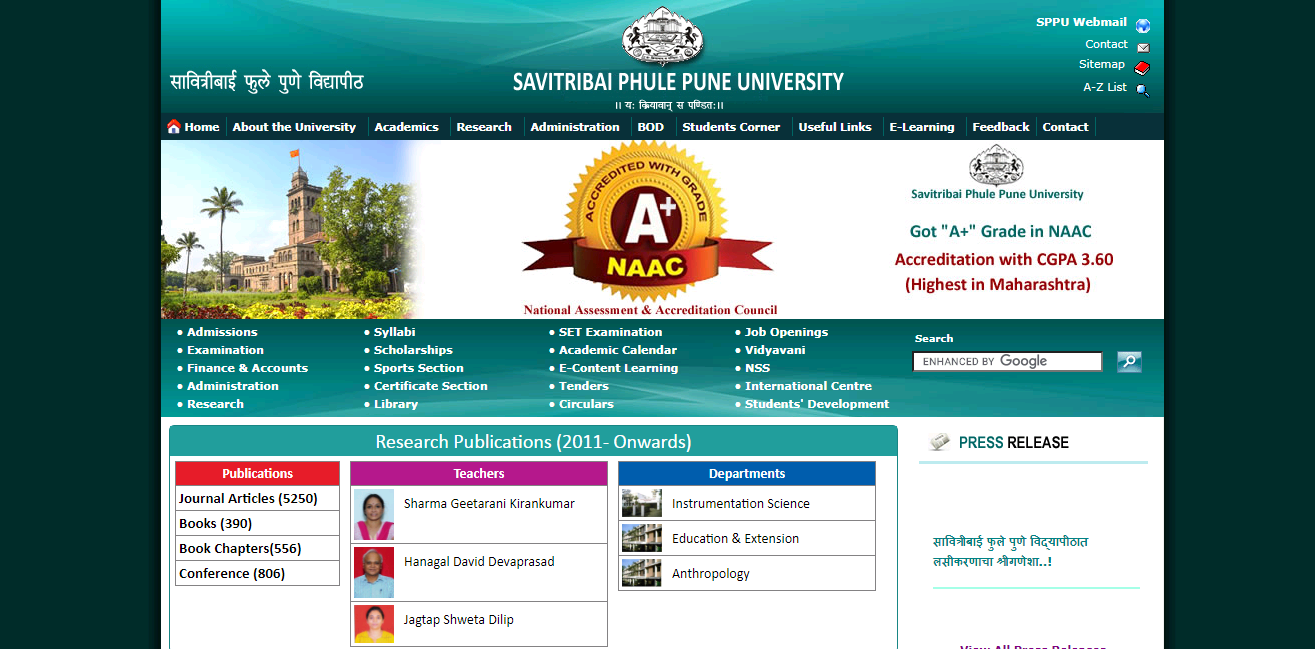The width and height of the screenshot is (1315, 649).
Task: Open the Certificate Section link
Action: click(431, 386)
